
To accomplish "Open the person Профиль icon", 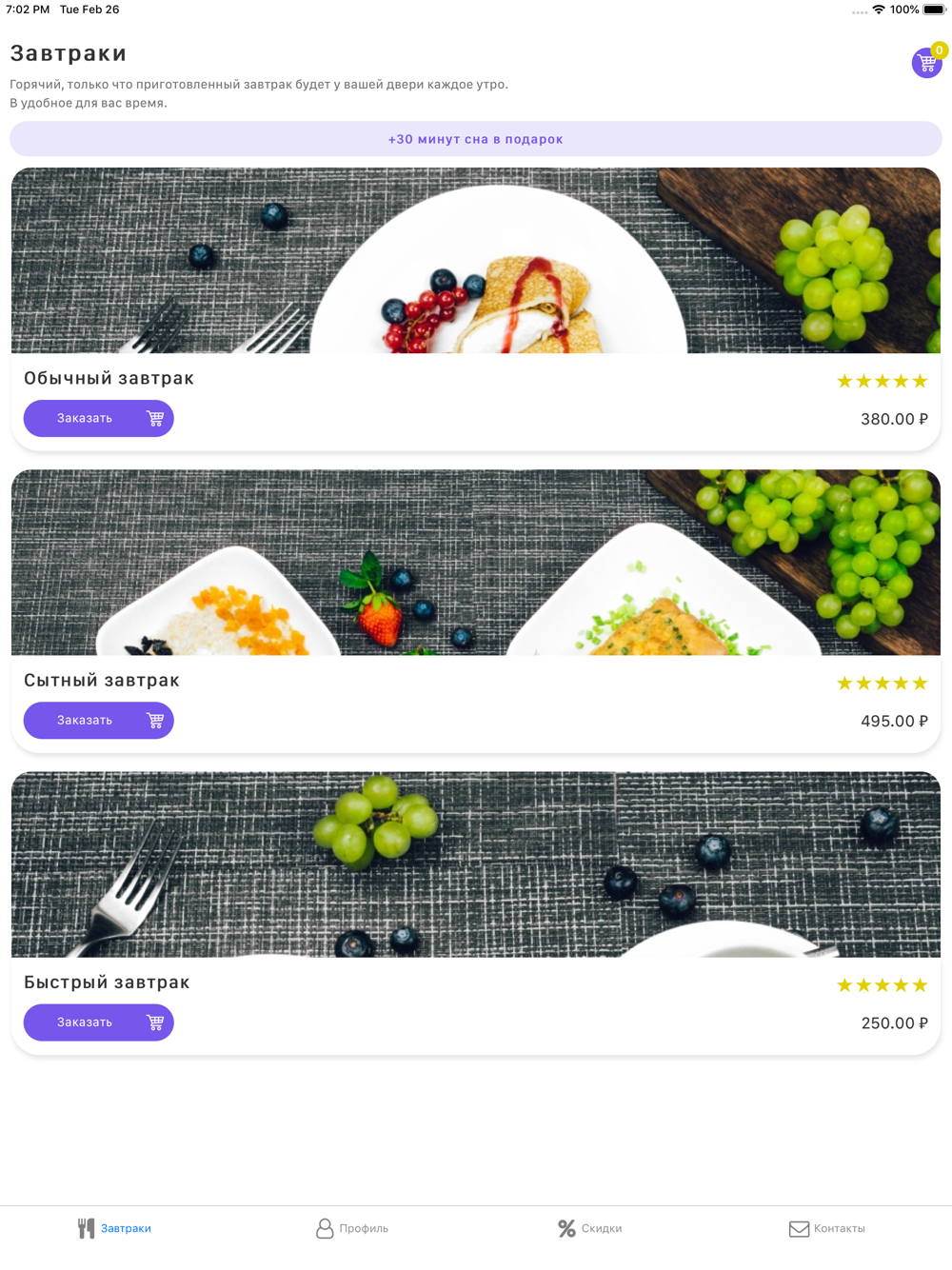I will point(325,1228).
